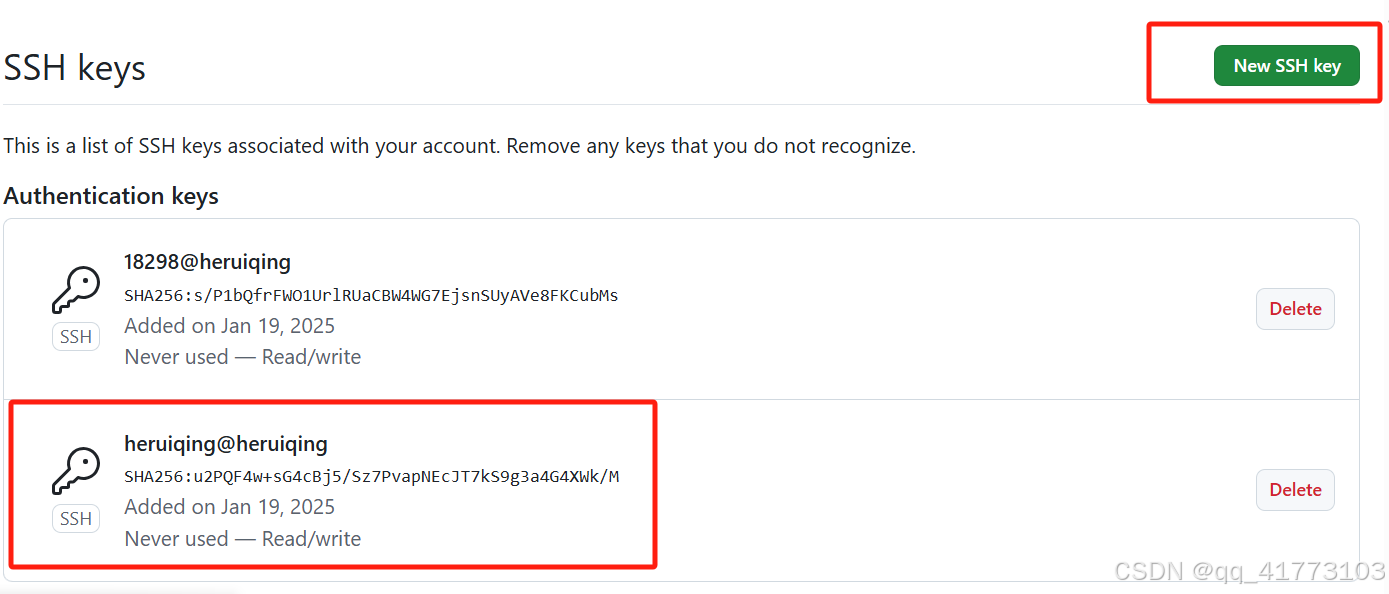Click the fingerprint starting SHA256:s/P1bQfr
1389x594 pixels.
371,295
